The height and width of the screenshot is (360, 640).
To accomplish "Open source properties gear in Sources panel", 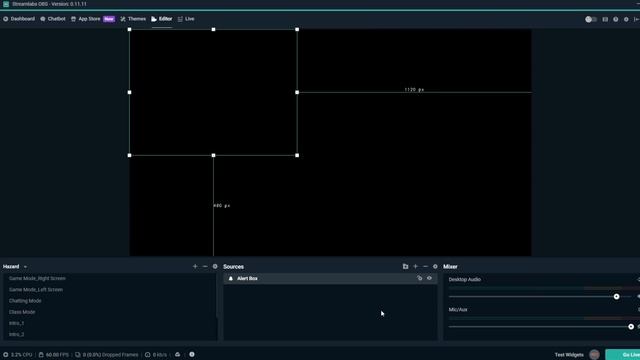I will [x=435, y=267].
